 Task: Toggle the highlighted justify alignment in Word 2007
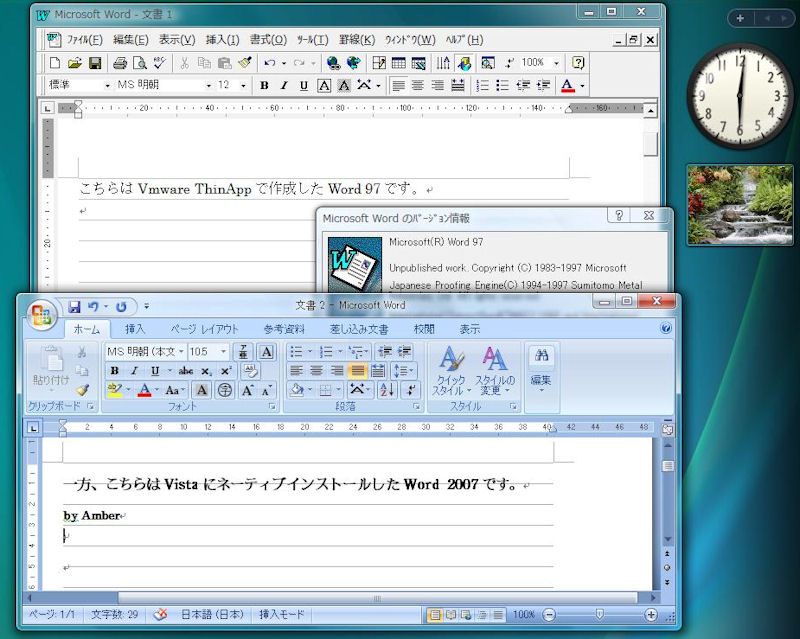pyautogui.click(x=358, y=371)
